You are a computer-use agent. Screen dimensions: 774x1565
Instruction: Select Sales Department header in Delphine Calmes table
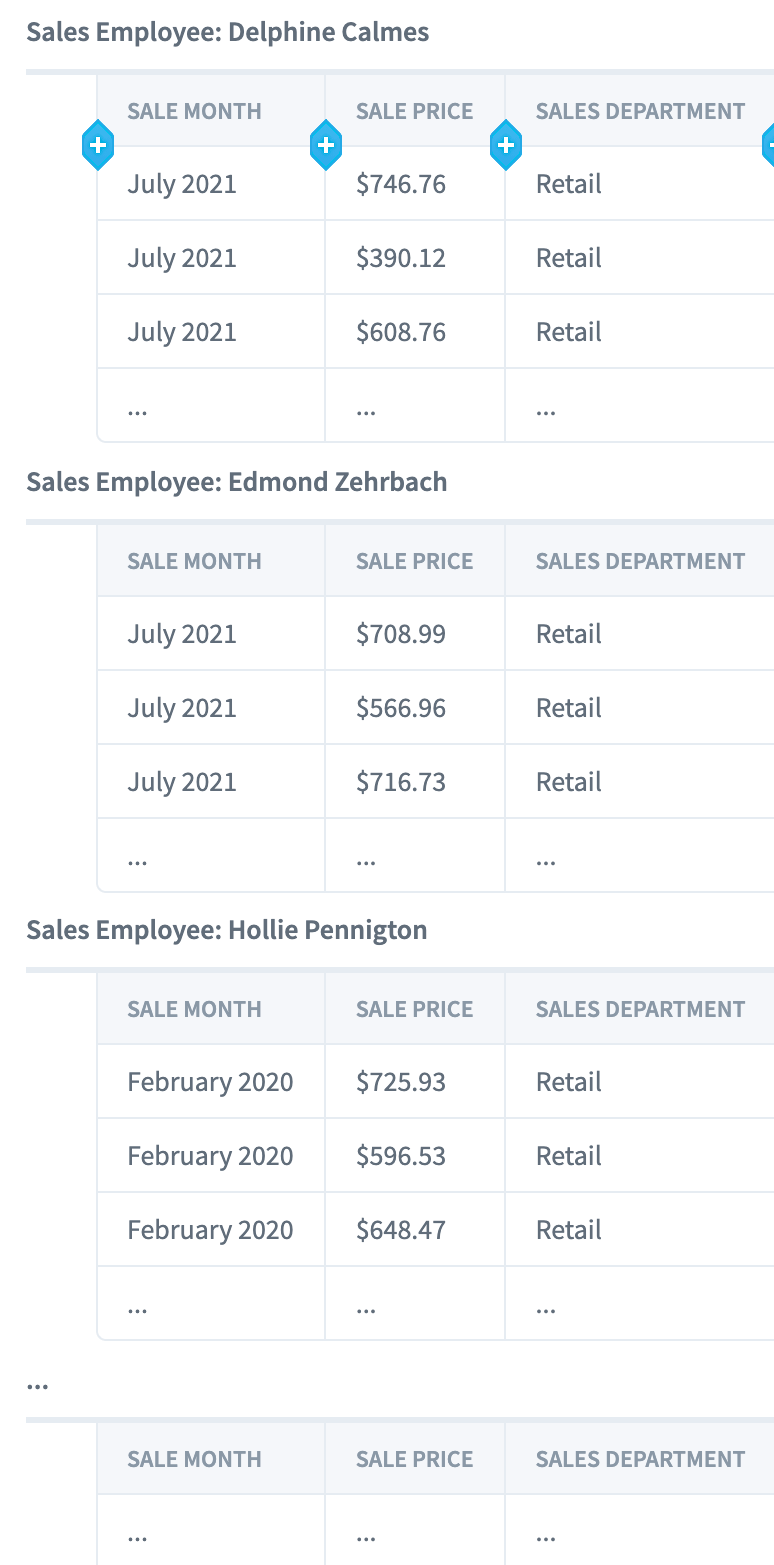tap(640, 111)
